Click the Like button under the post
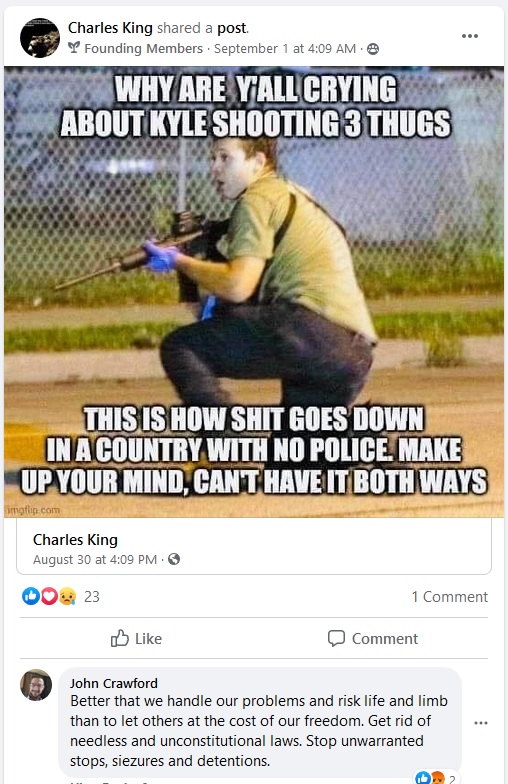Viewport: 508px width, 784px height. click(x=136, y=638)
